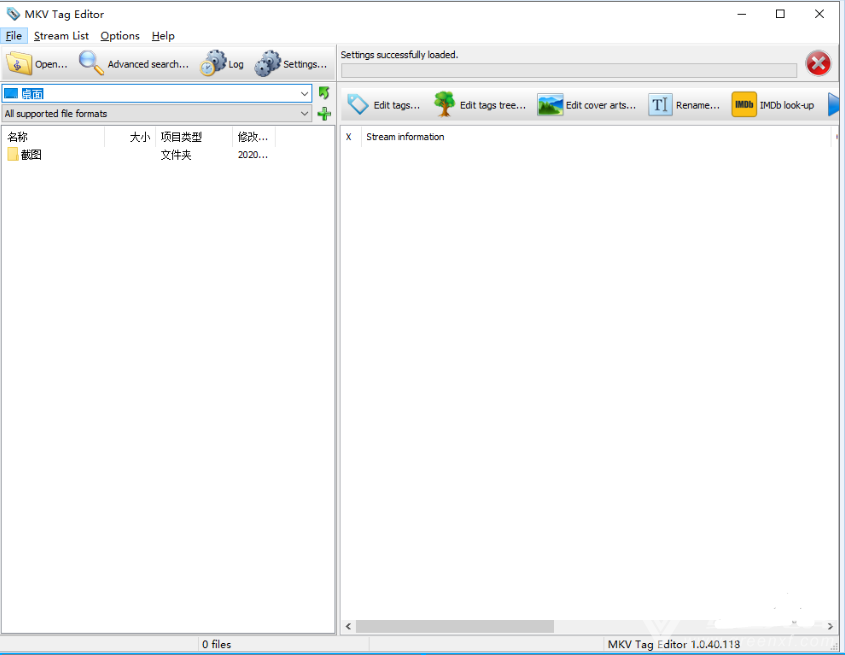Screen dimensions: 845x655
Task: Open the Stream List menu
Action: tap(61, 36)
